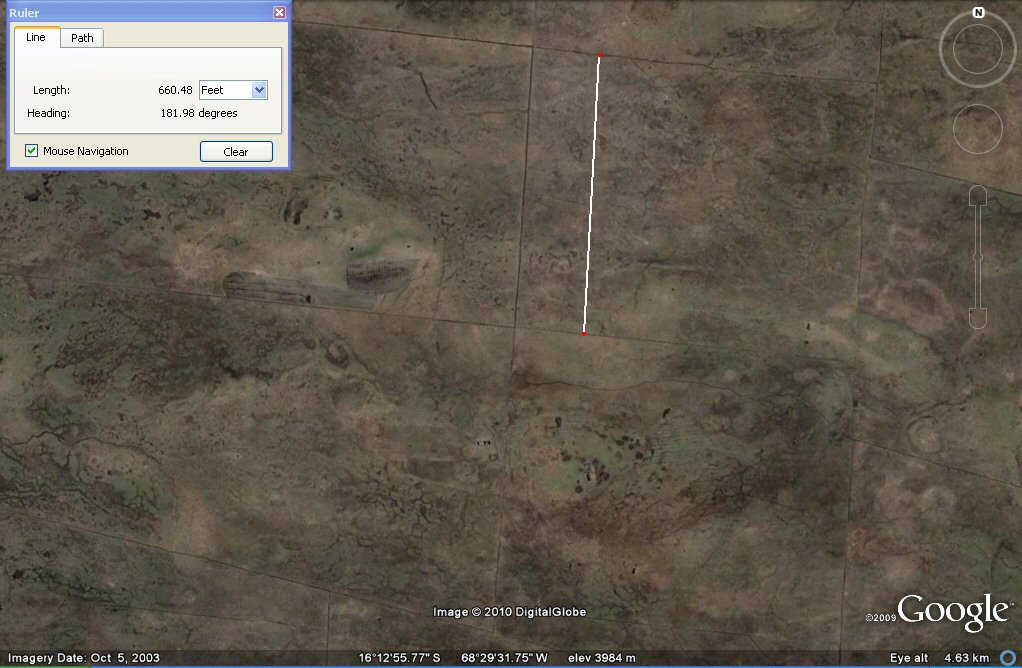Switch to the Line tab
Screen dimensions: 1022x668
[36, 38]
